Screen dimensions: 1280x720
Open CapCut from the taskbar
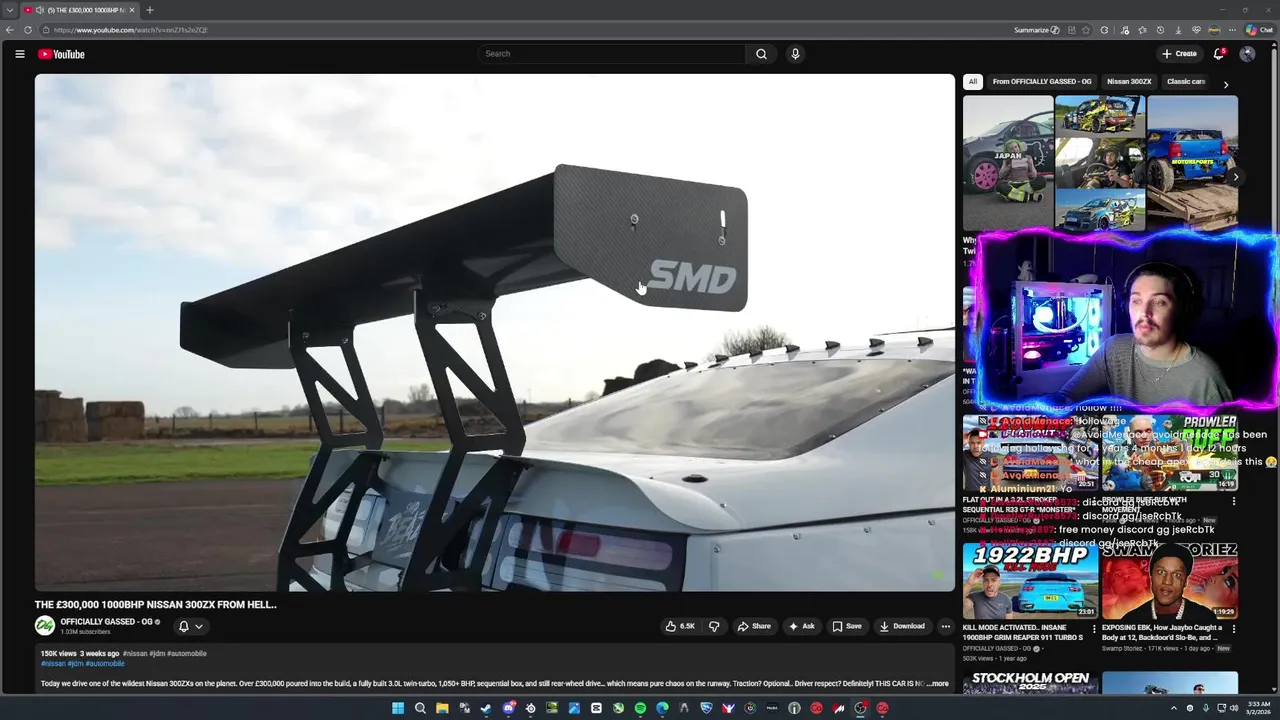point(596,708)
